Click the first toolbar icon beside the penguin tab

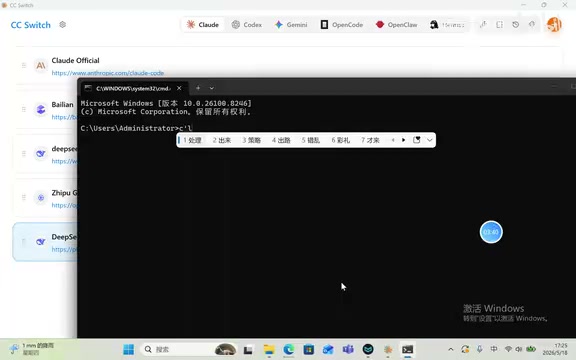point(483,25)
